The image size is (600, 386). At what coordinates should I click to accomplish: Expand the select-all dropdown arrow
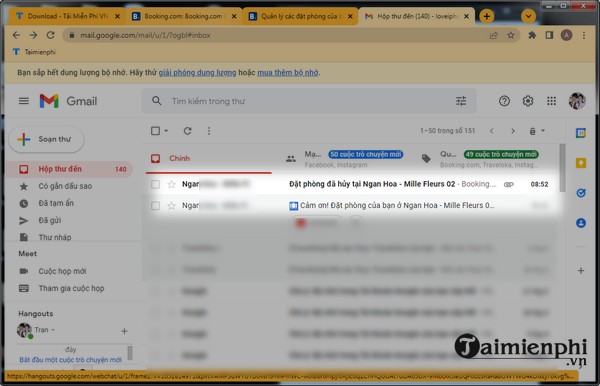click(166, 131)
